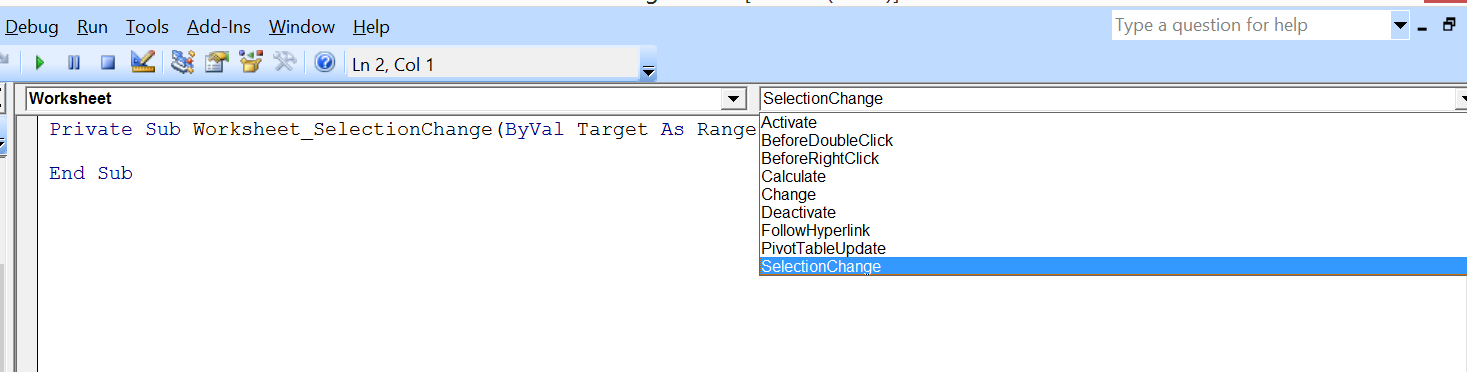
Task: Pick the Change event from the list
Action: [x=1113, y=194]
